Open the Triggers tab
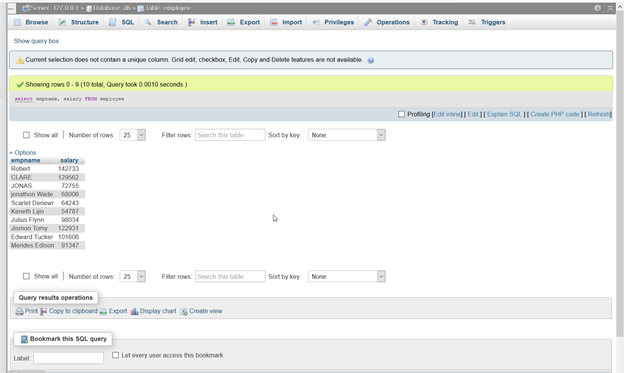This screenshot has height=373, width=624. click(x=487, y=22)
